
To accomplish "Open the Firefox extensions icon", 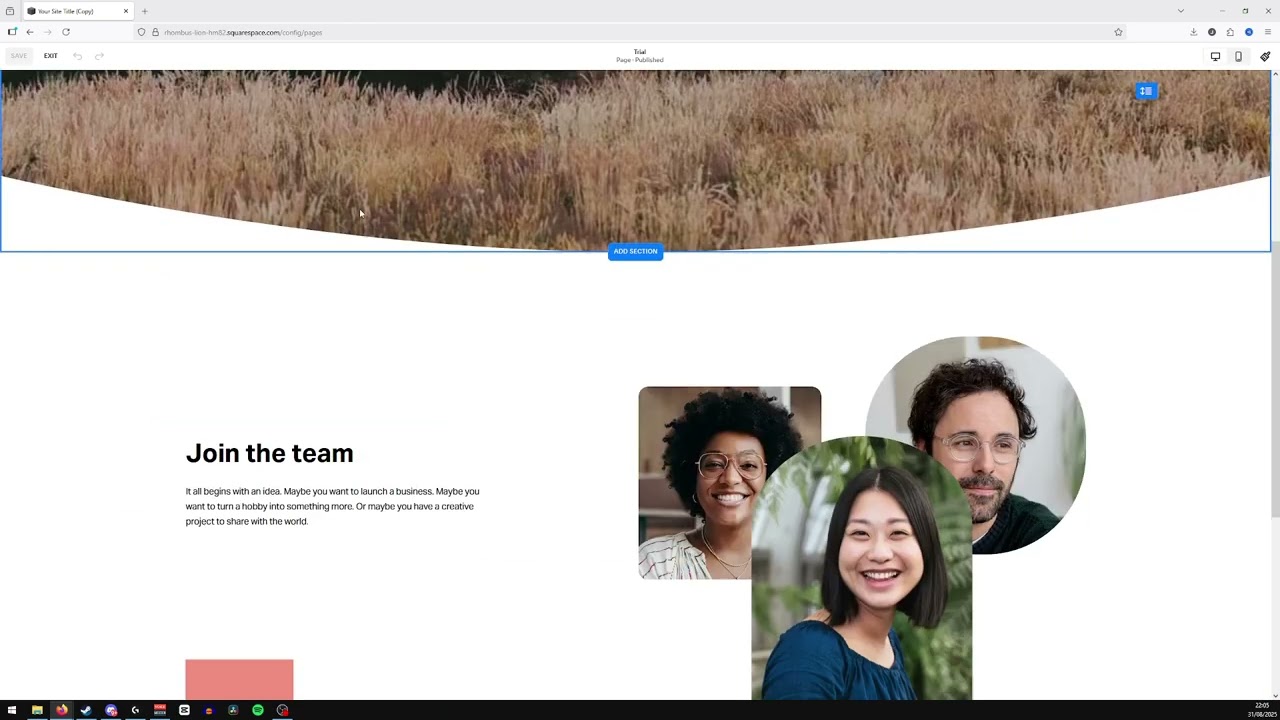I will [x=1230, y=32].
